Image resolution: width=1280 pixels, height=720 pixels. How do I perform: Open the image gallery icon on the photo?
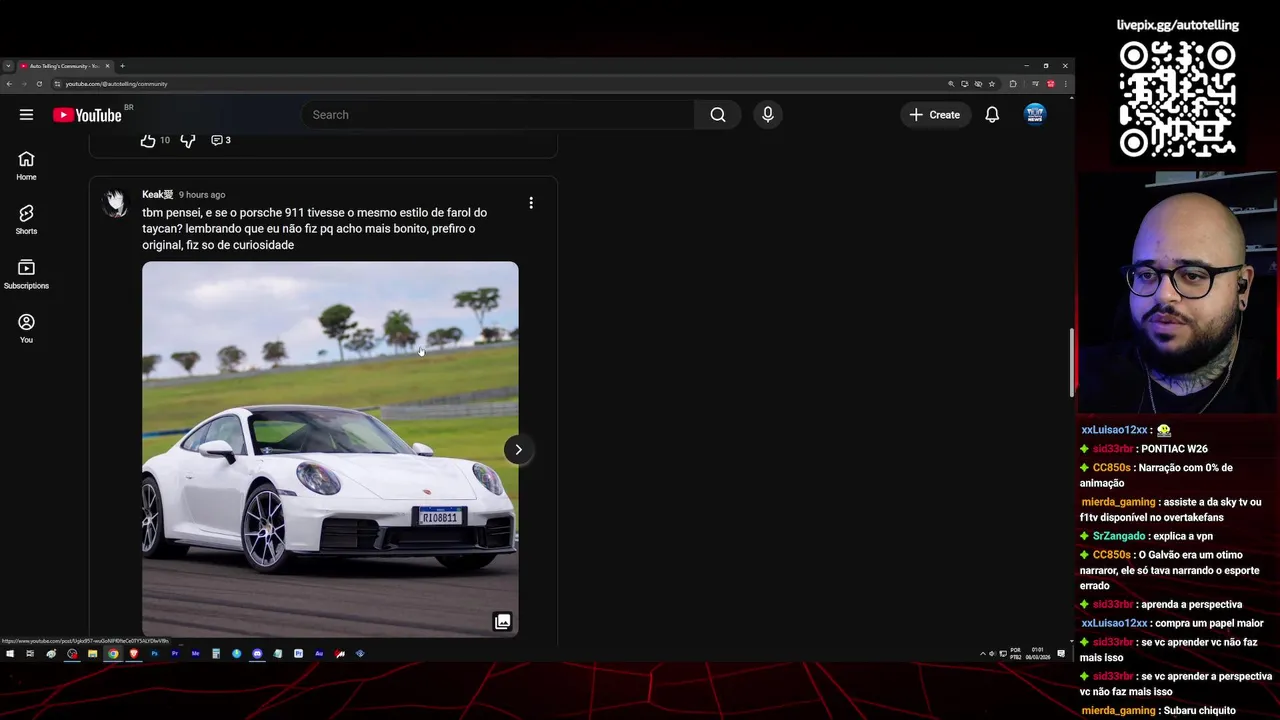pyautogui.click(x=503, y=622)
